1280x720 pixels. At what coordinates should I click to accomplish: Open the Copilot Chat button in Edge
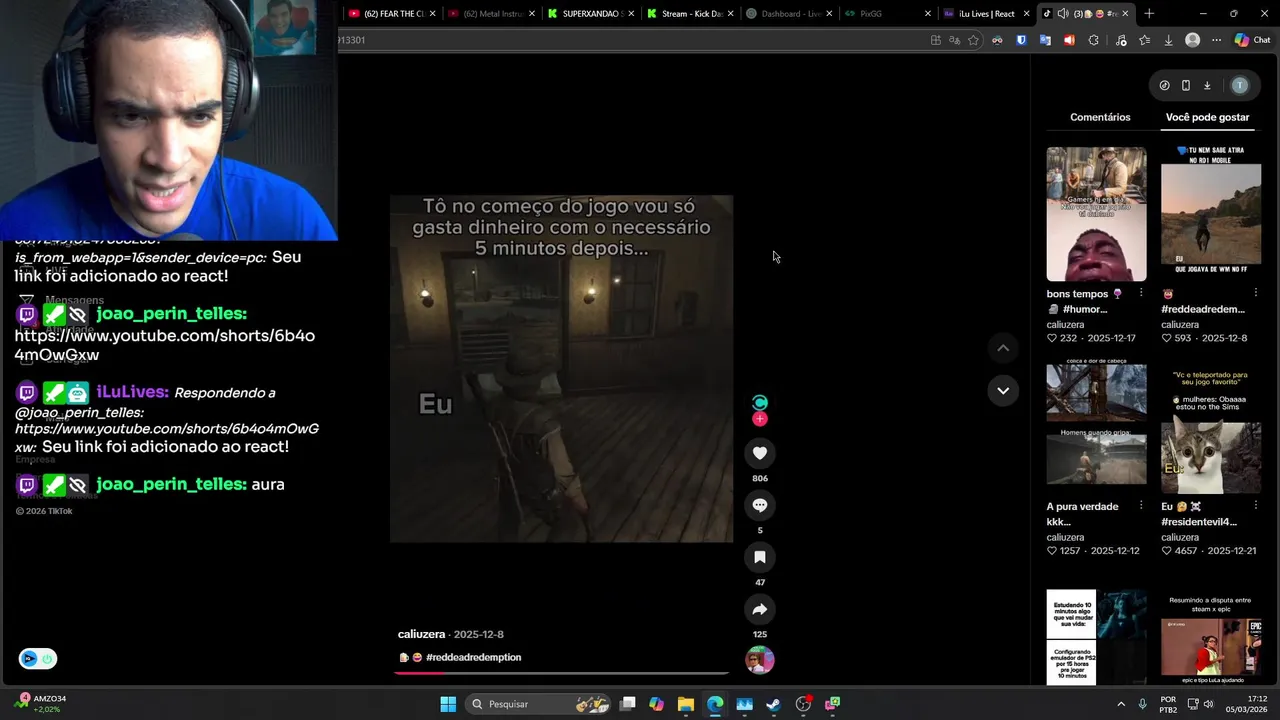point(1252,40)
